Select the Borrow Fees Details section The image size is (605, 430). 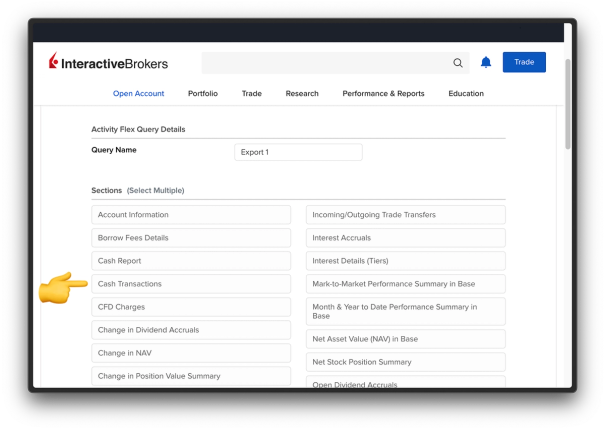pyautogui.click(x=191, y=238)
